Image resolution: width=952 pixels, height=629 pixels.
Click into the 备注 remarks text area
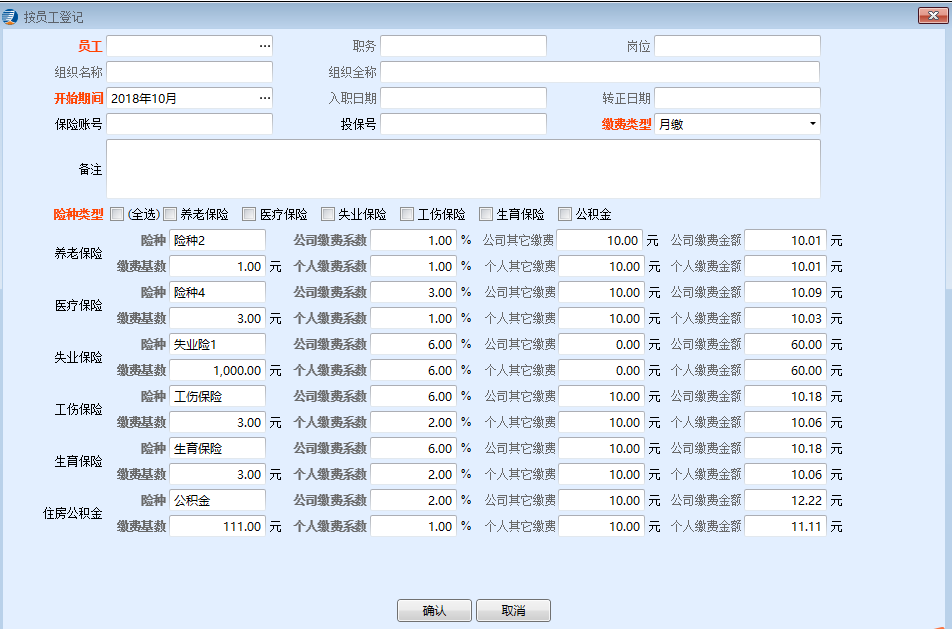point(463,169)
